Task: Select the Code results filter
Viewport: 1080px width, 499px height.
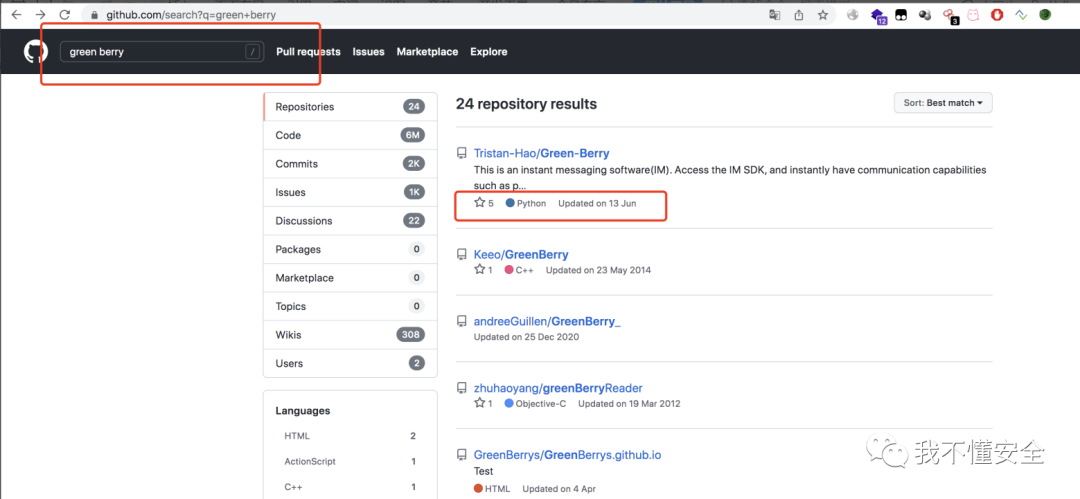Action: pos(350,135)
